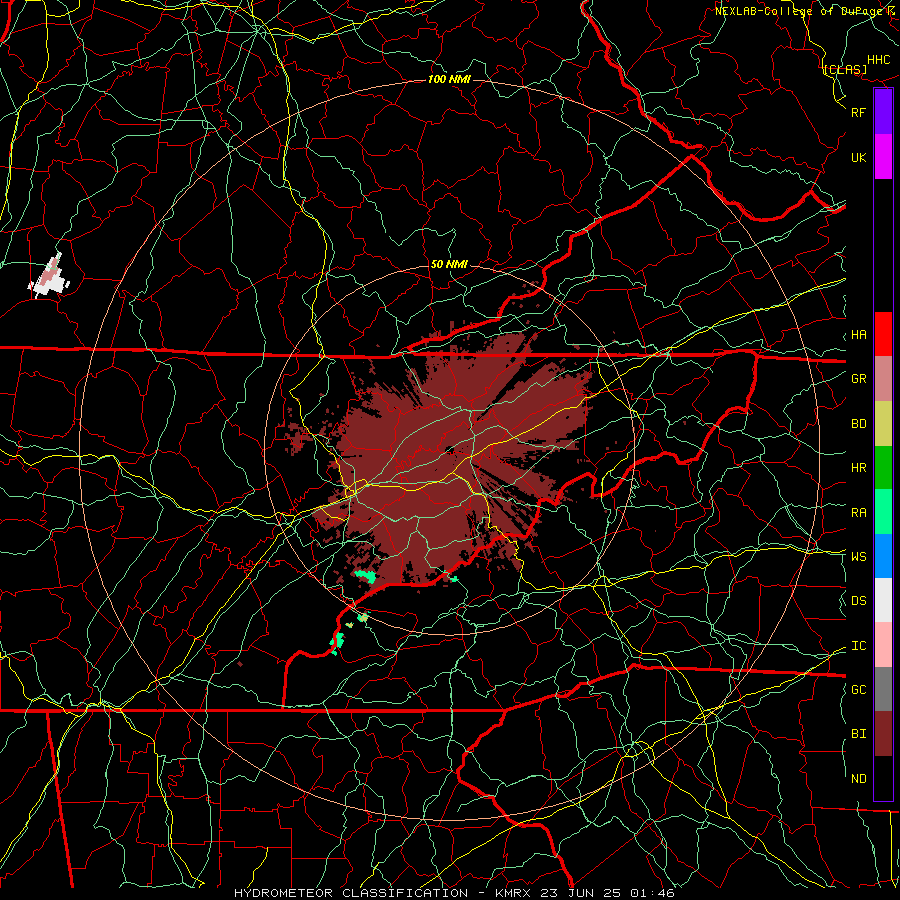
Task: Select the white DS legend swatch
Action: (883, 600)
